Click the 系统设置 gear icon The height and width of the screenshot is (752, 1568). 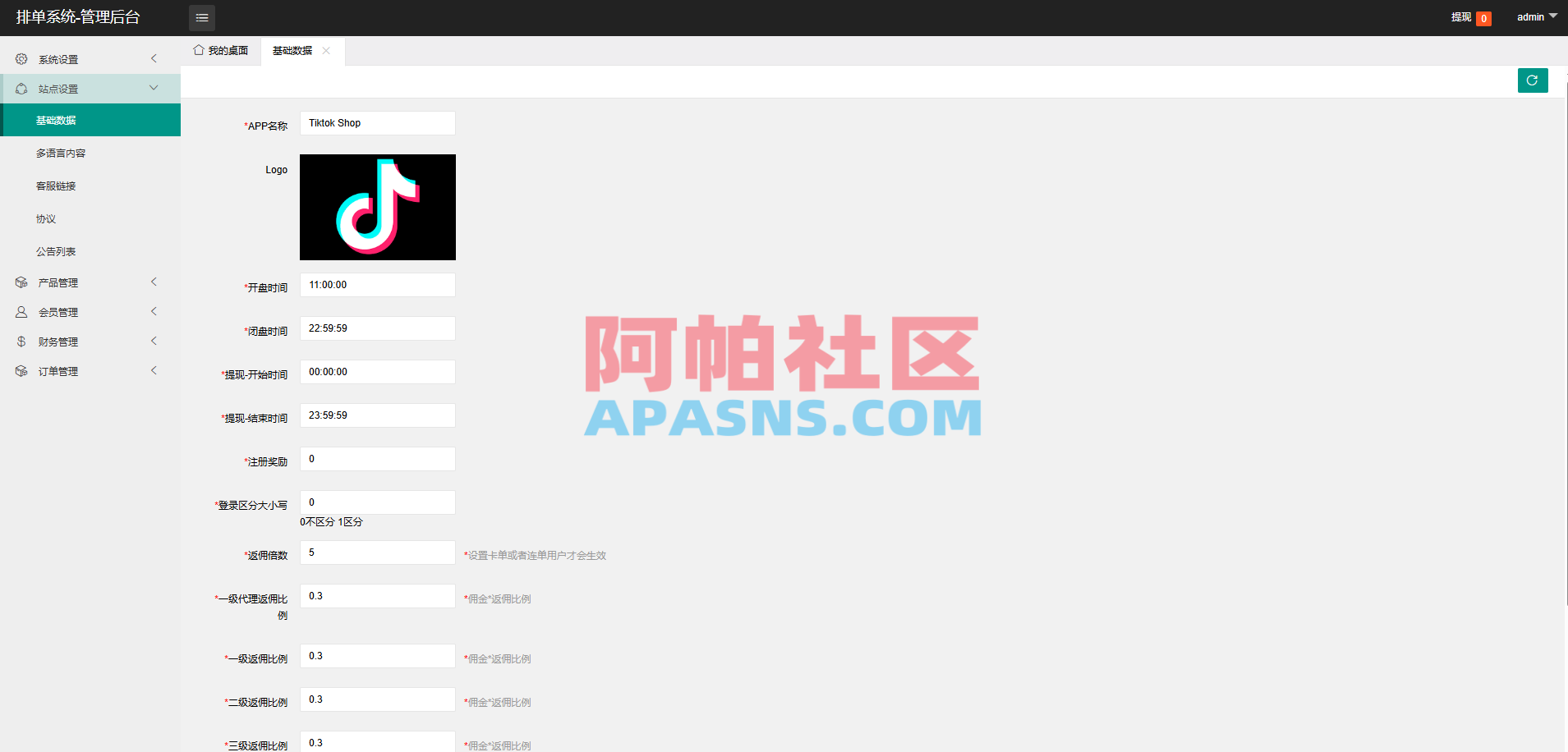[21, 58]
